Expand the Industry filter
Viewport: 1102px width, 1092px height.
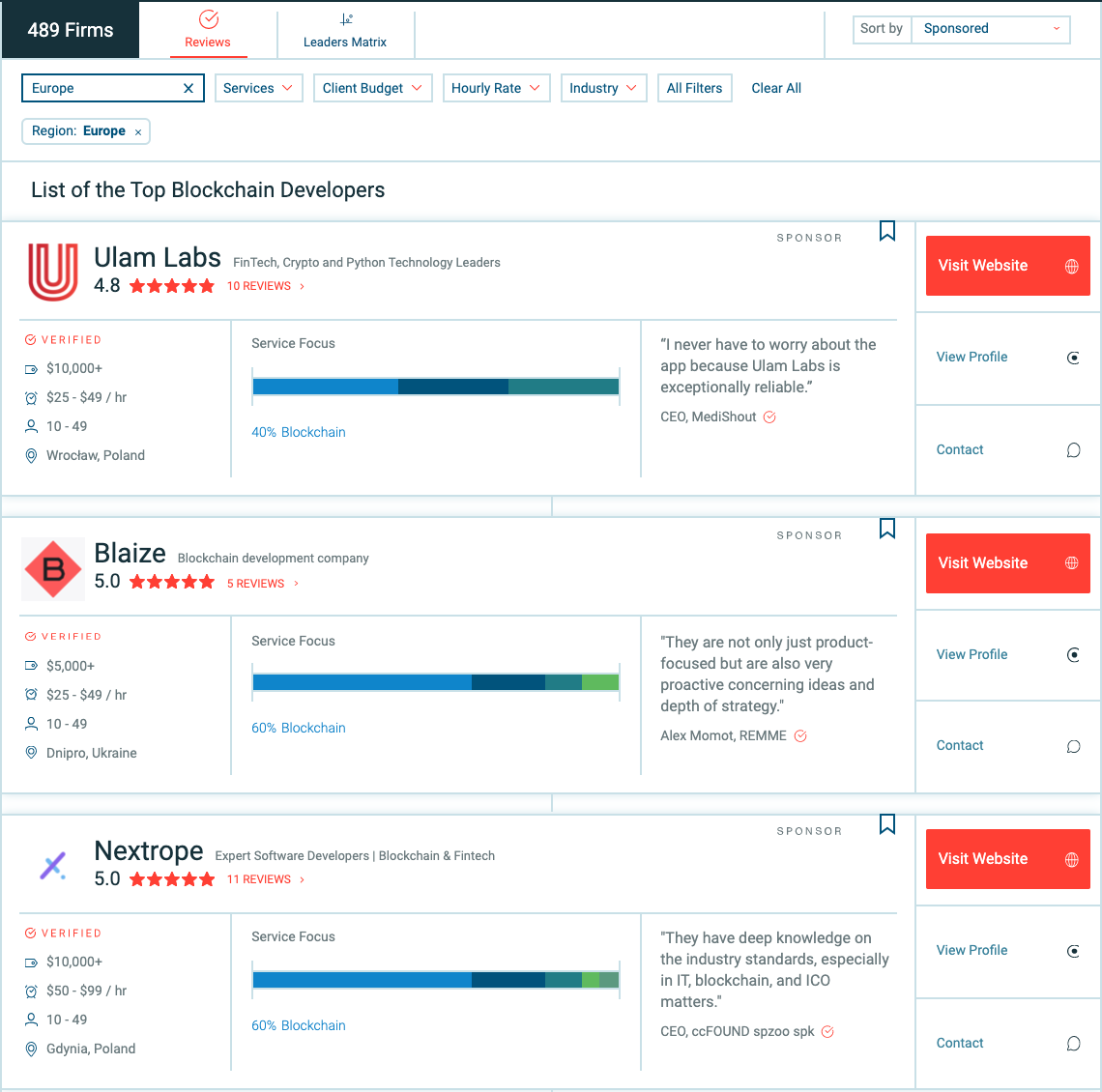604,89
